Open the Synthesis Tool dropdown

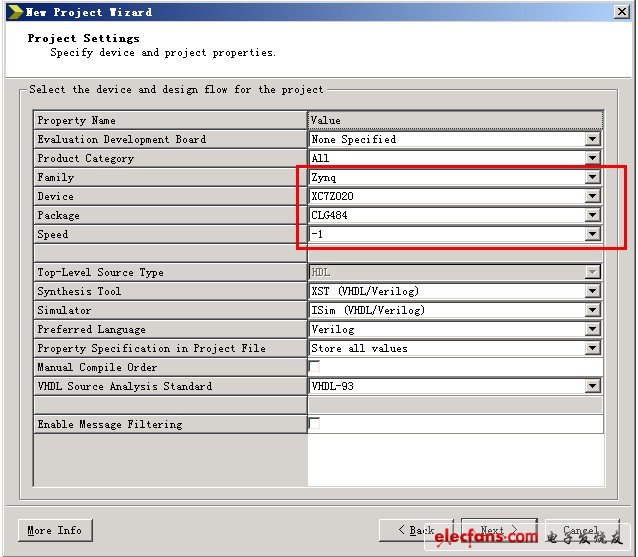(592, 292)
